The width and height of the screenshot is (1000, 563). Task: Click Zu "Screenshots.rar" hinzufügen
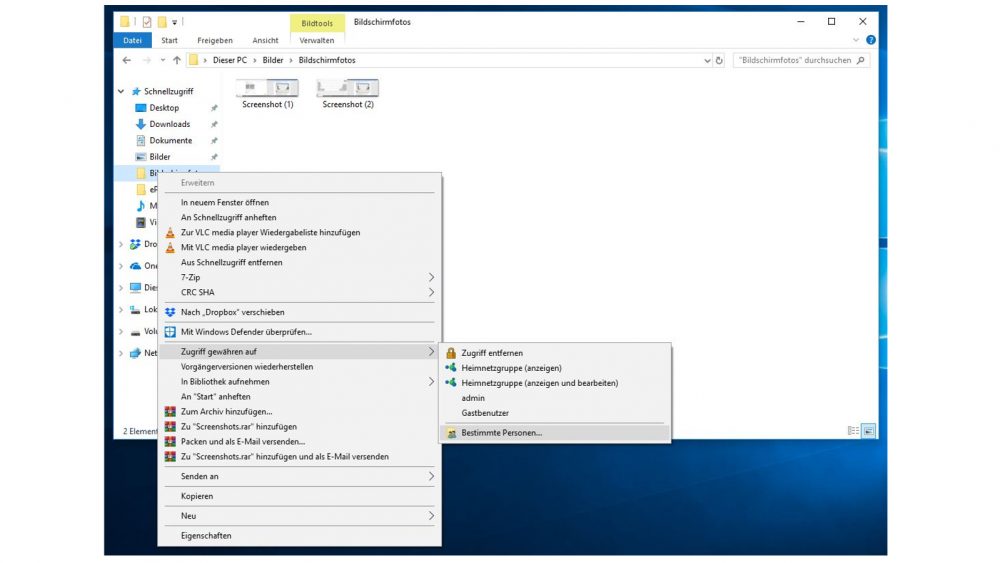(239, 427)
